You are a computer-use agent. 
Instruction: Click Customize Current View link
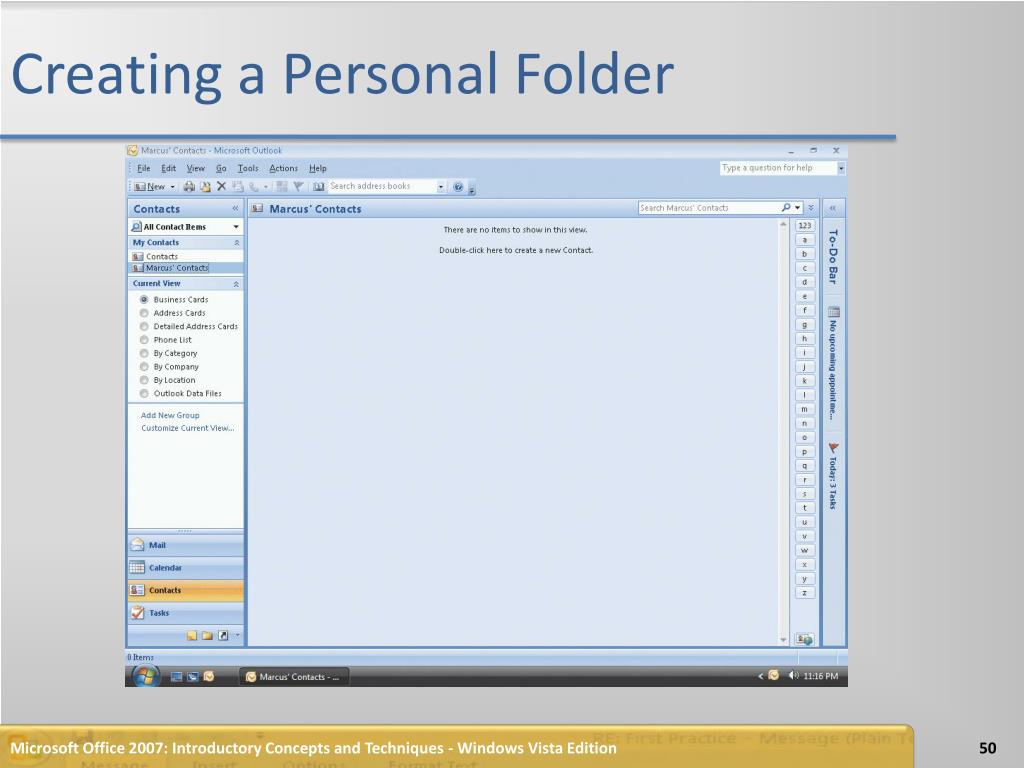coord(187,428)
